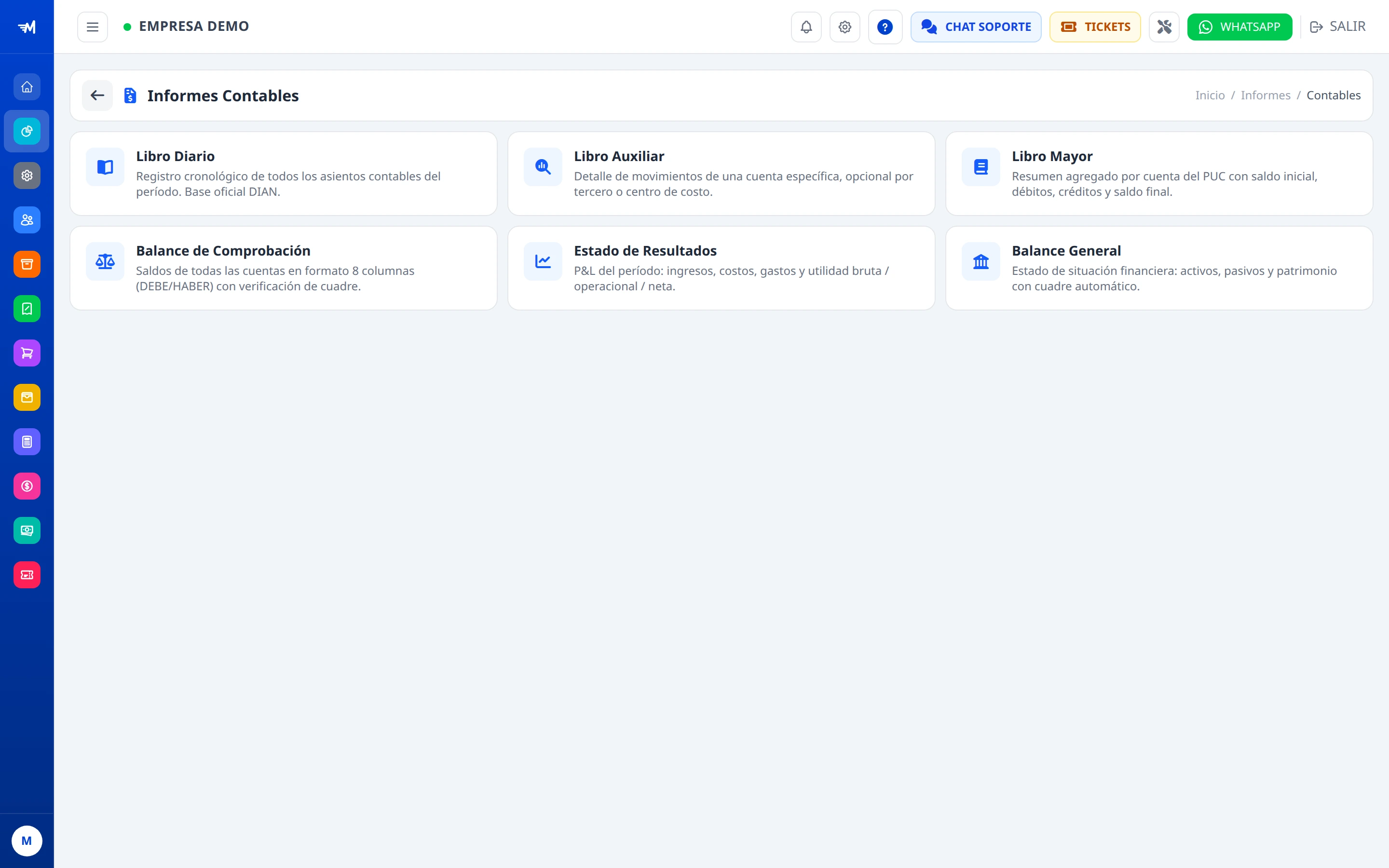Image resolution: width=1389 pixels, height=868 pixels.
Task: Click the M user avatar
Action: click(x=27, y=841)
